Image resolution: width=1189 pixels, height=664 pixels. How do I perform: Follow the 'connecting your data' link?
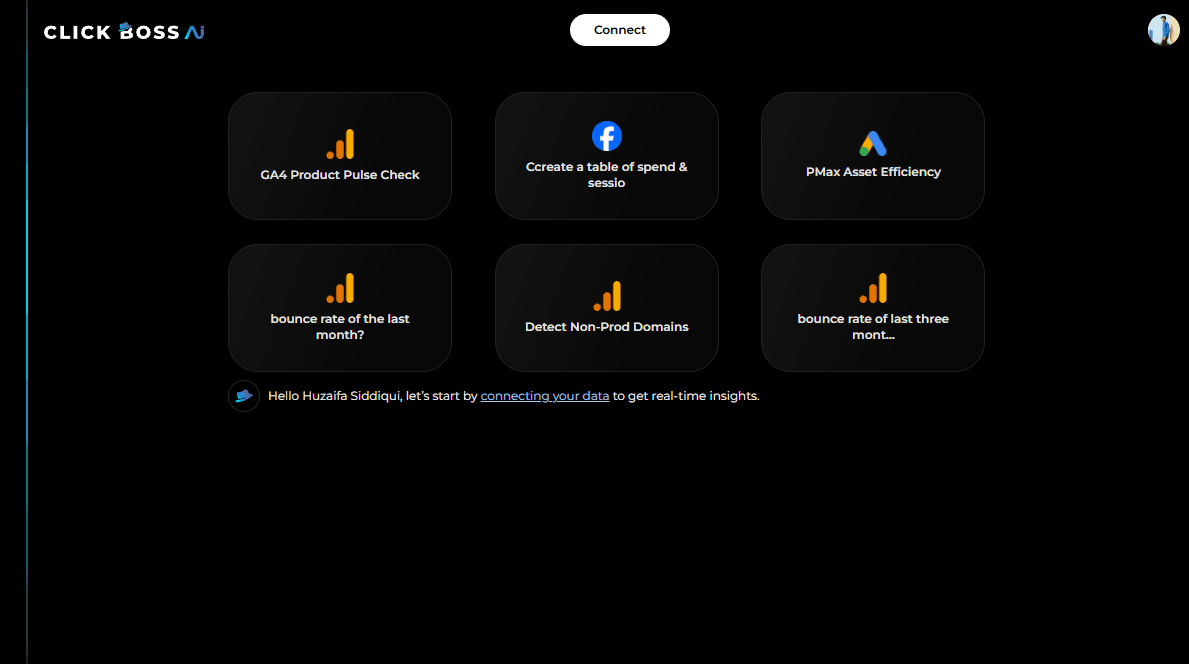[545, 396]
